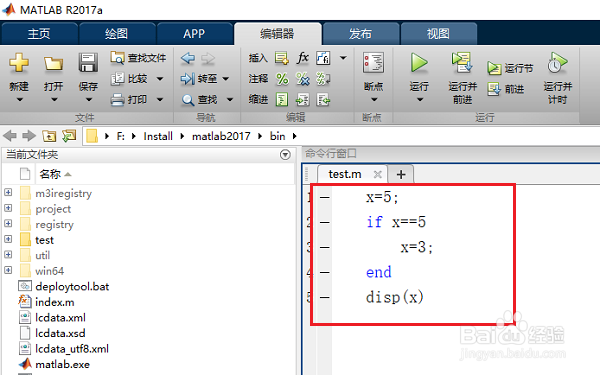Go back with blue left arrow in 导航
The width and height of the screenshot is (600, 375).
click(x=188, y=58)
